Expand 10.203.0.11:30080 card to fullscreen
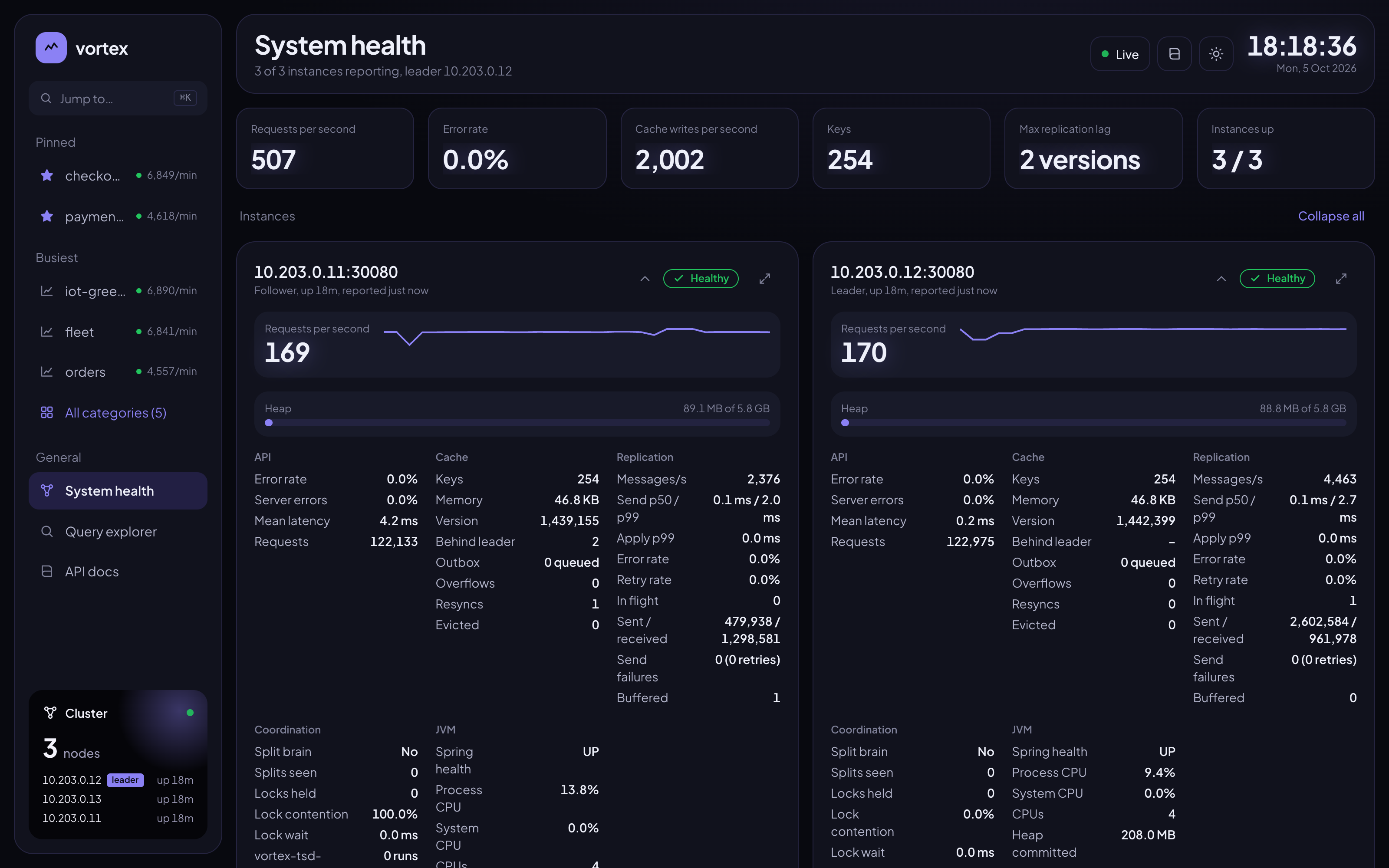The height and width of the screenshot is (868, 1389). (x=764, y=279)
